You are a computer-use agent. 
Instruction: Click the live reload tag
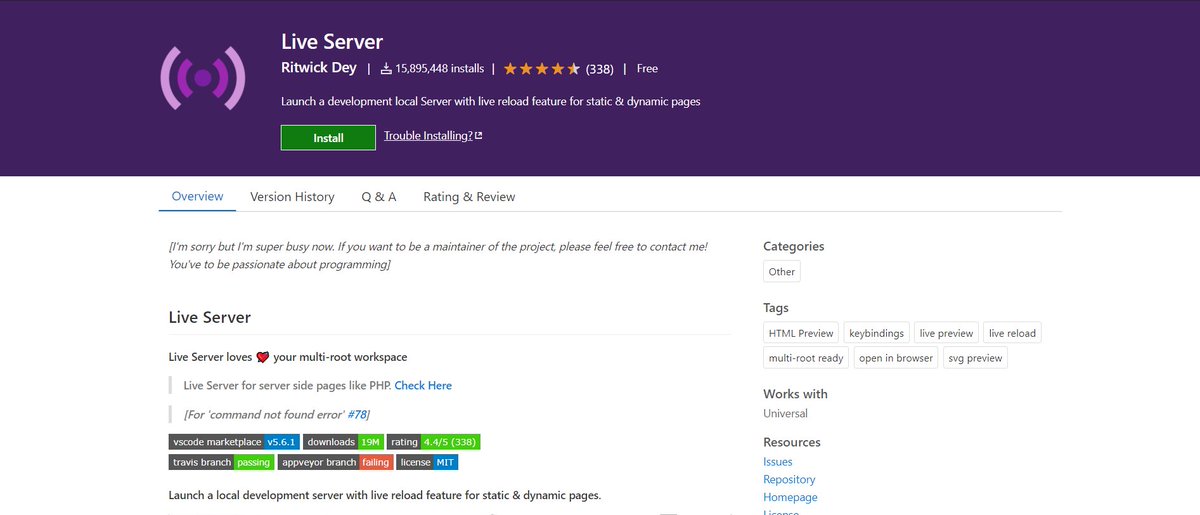(x=1013, y=333)
